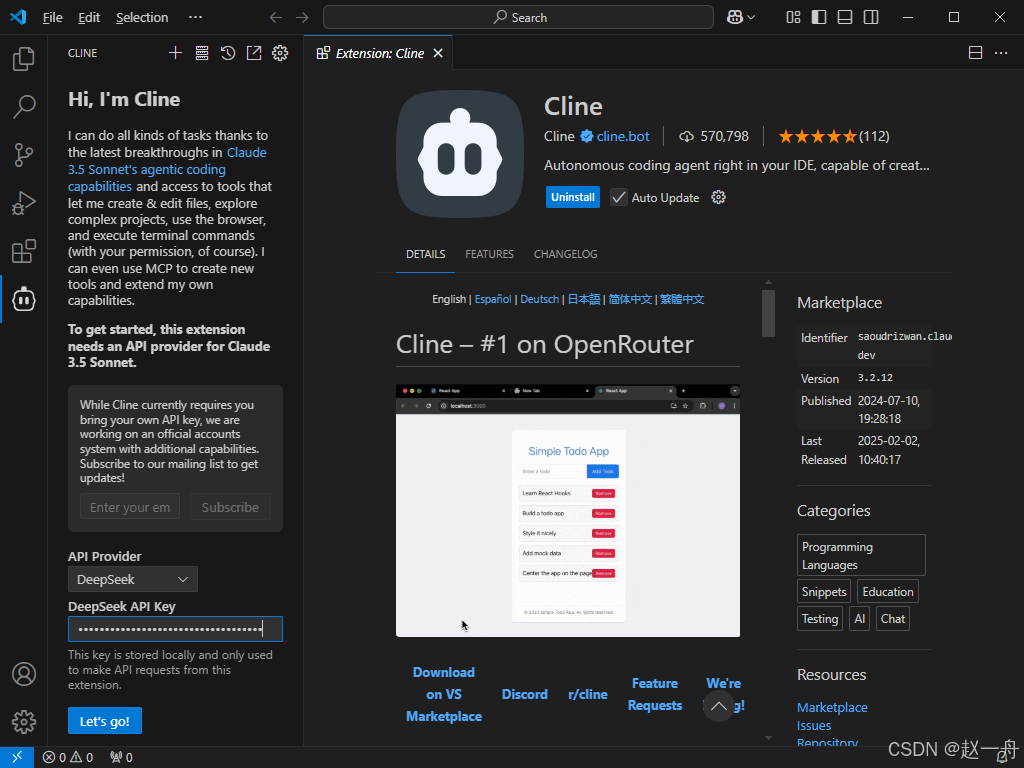This screenshot has height=768, width=1024.
Task: Expand the API Provider DeepSeek dropdown
Action: click(x=133, y=579)
